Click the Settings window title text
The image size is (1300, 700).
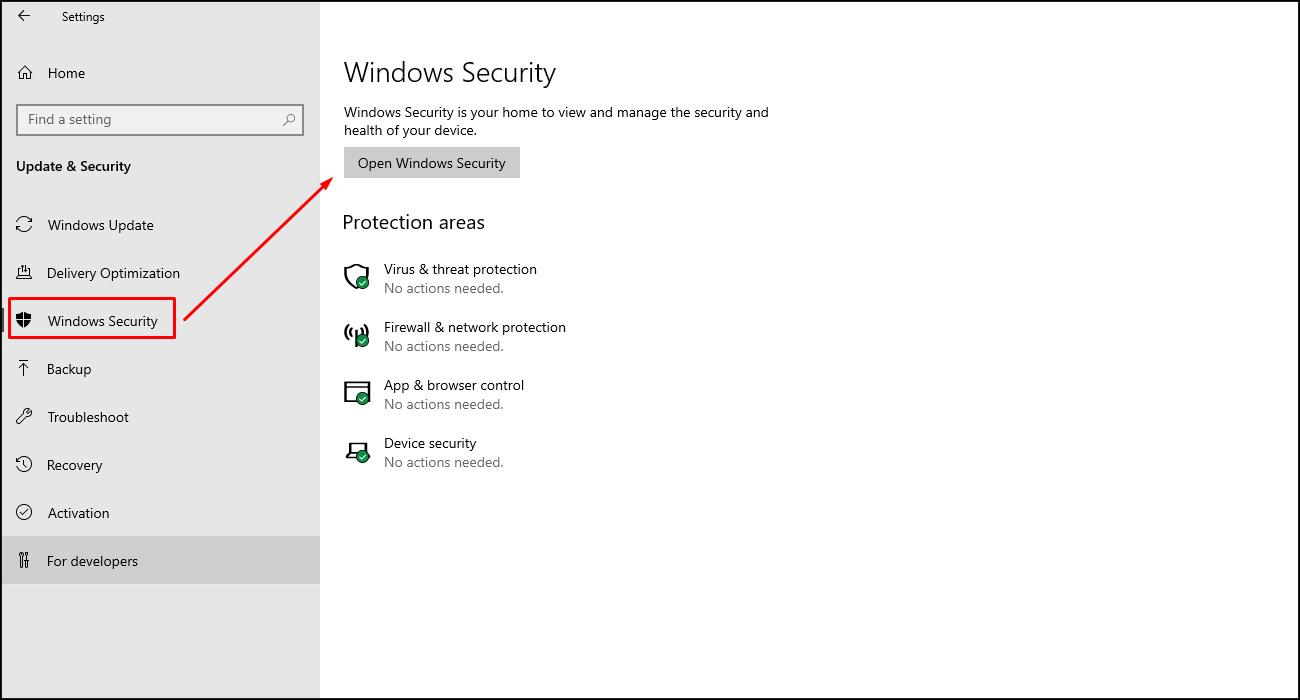(x=83, y=17)
